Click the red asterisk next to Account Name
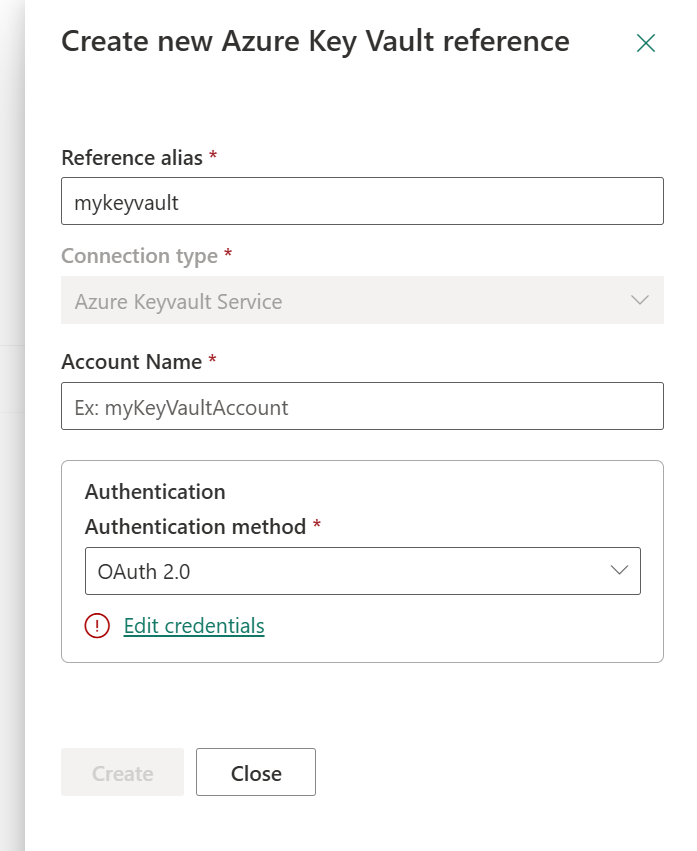The width and height of the screenshot is (697, 851). click(x=212, y=359)
